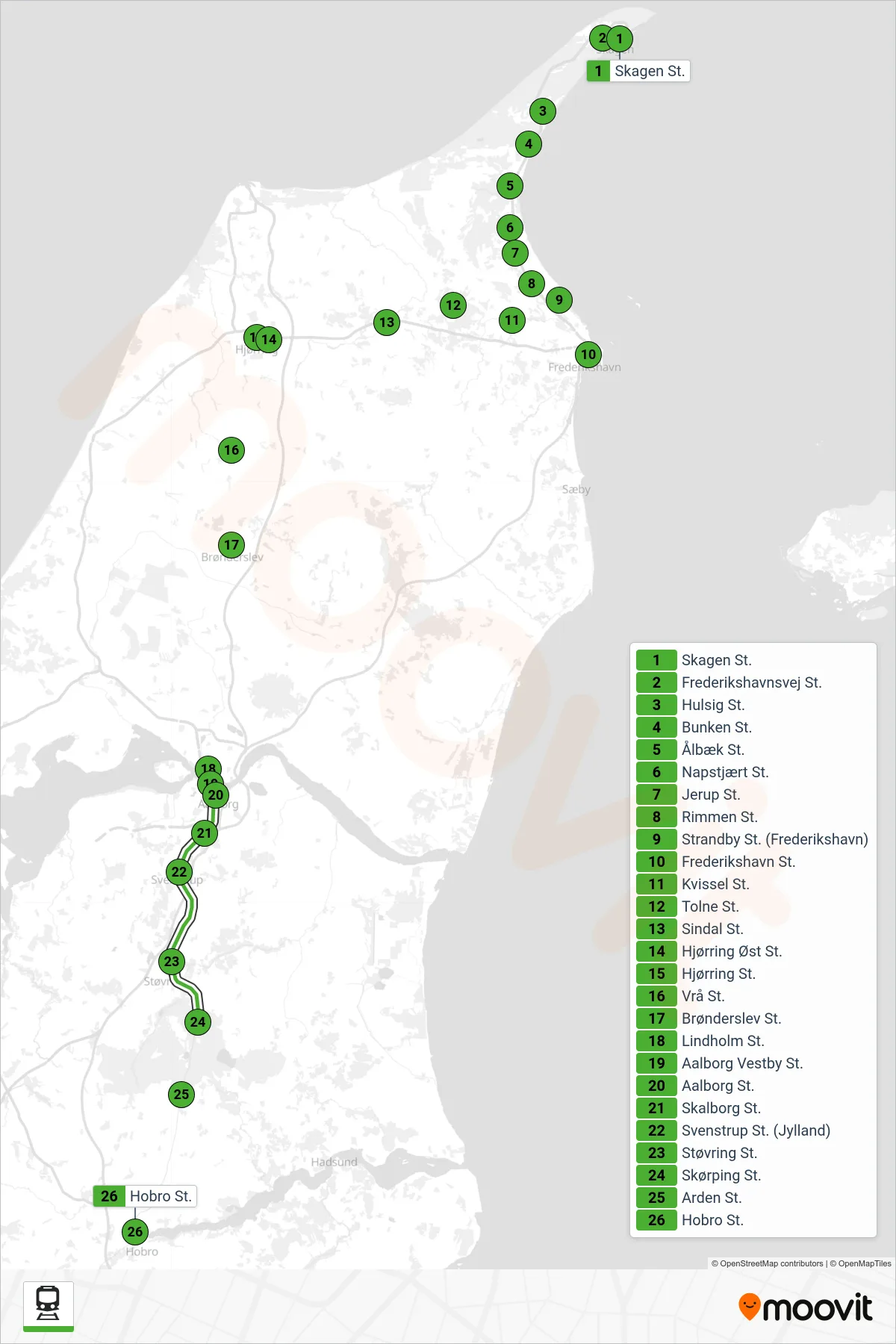
Task: Select map stop marker 10 at Frederikshavn
Action: click(x=588, y=355)
